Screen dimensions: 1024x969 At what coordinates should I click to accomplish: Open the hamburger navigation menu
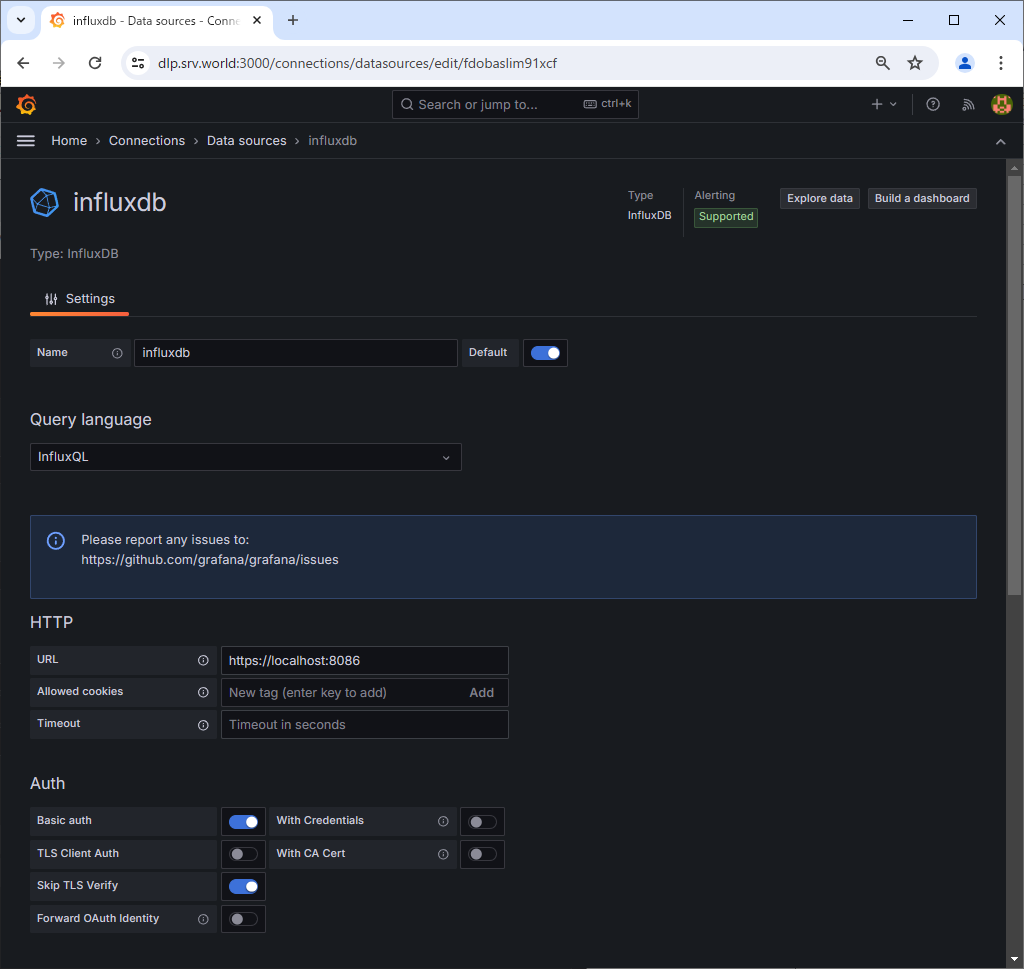click(25, 141)
